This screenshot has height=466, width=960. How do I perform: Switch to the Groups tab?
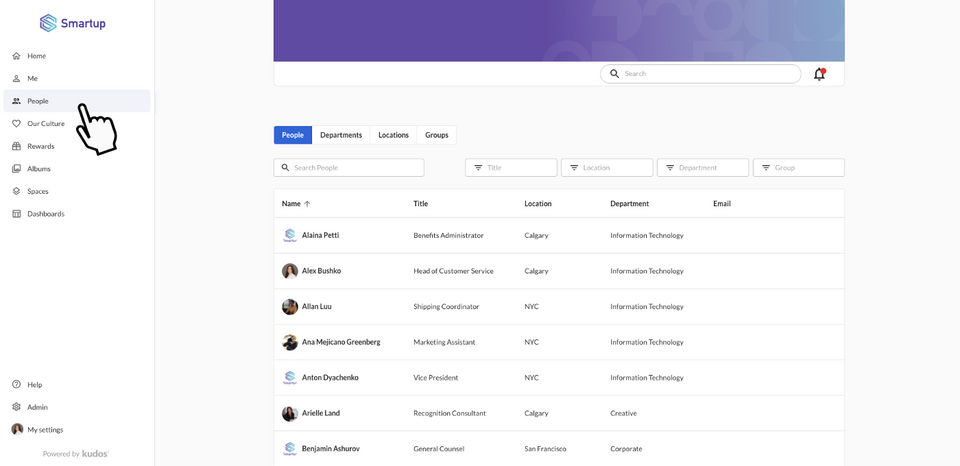click(437, 135)
